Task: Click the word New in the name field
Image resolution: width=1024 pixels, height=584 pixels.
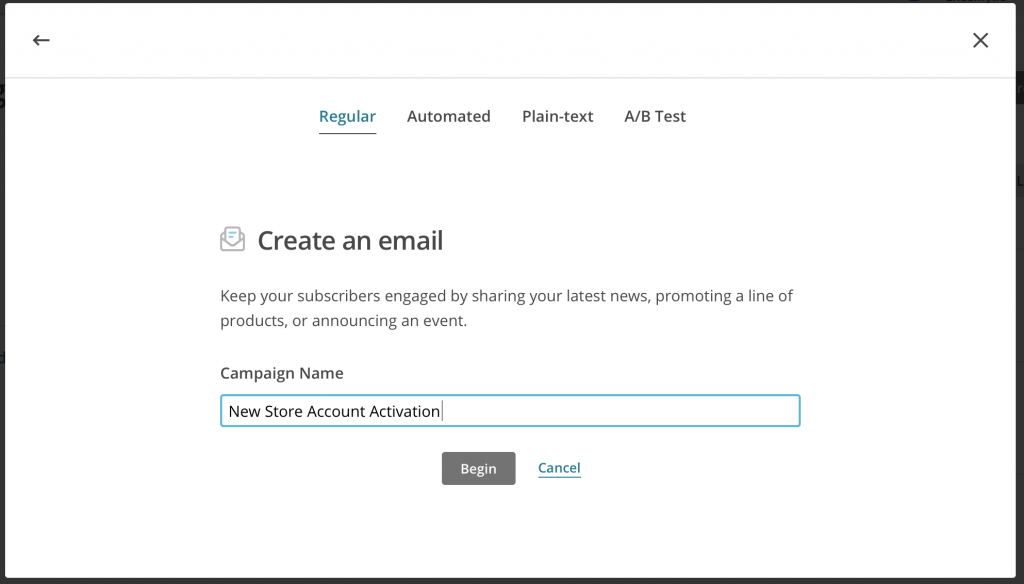Action: click(244, 411)
